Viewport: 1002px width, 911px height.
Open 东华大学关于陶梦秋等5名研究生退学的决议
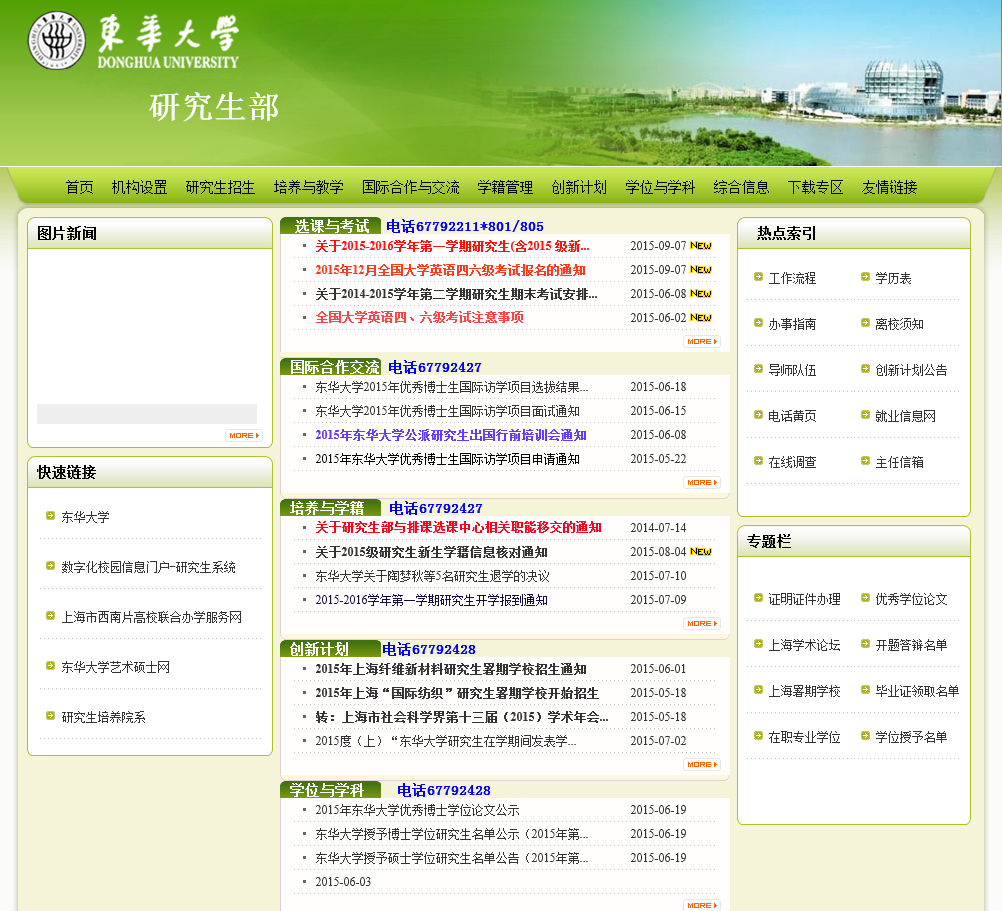coord(433,576)
